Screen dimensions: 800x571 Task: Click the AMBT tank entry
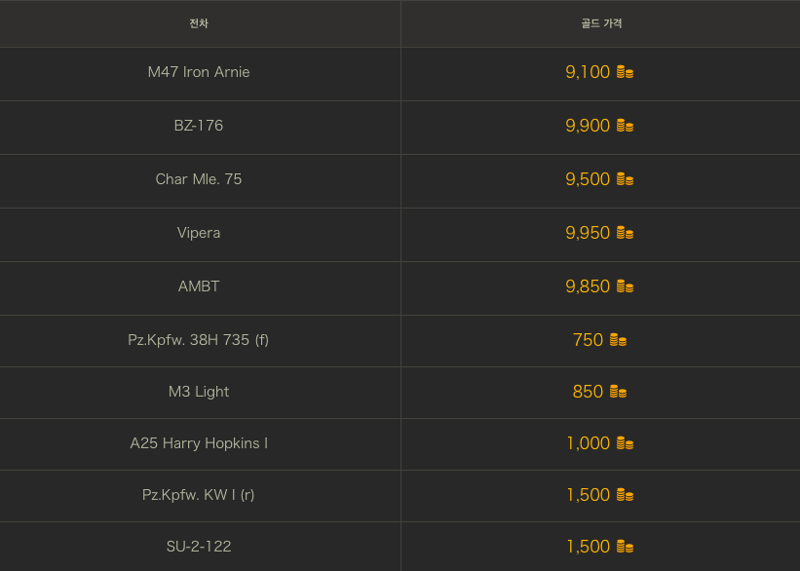[x=198, y=286]
